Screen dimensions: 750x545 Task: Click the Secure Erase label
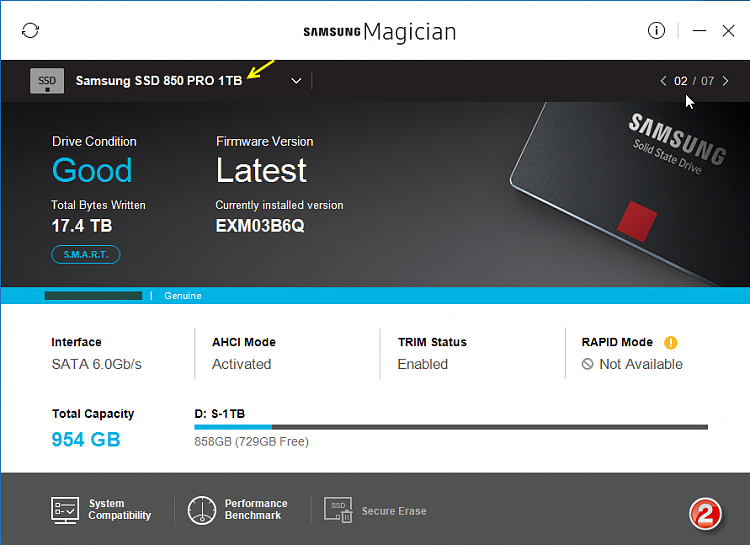394,511
